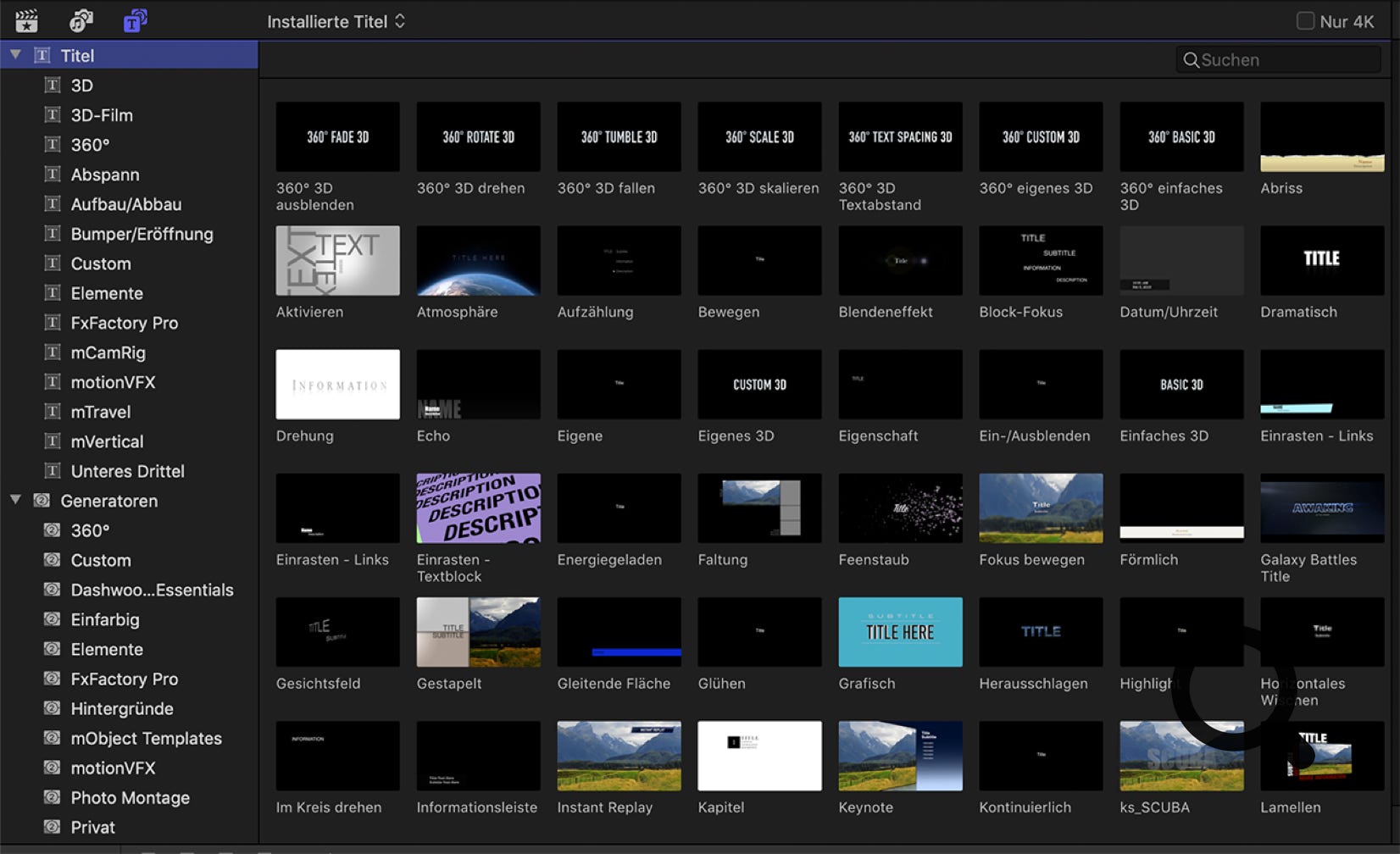Choose the Einrasten - Textblock title preset
Screen dimensions: 1400x854
478,508
